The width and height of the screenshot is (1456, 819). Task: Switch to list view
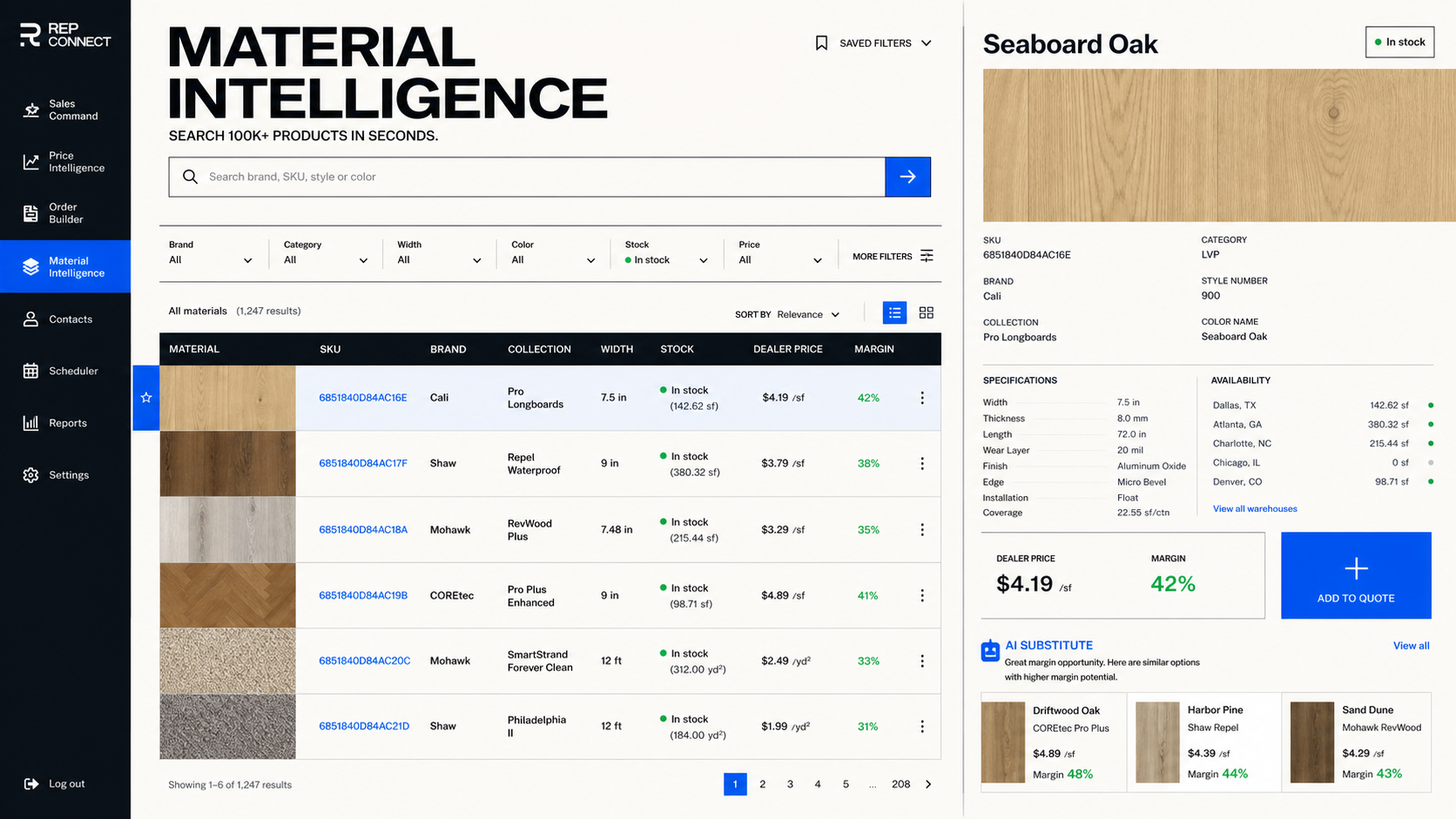tap(894, 312)
